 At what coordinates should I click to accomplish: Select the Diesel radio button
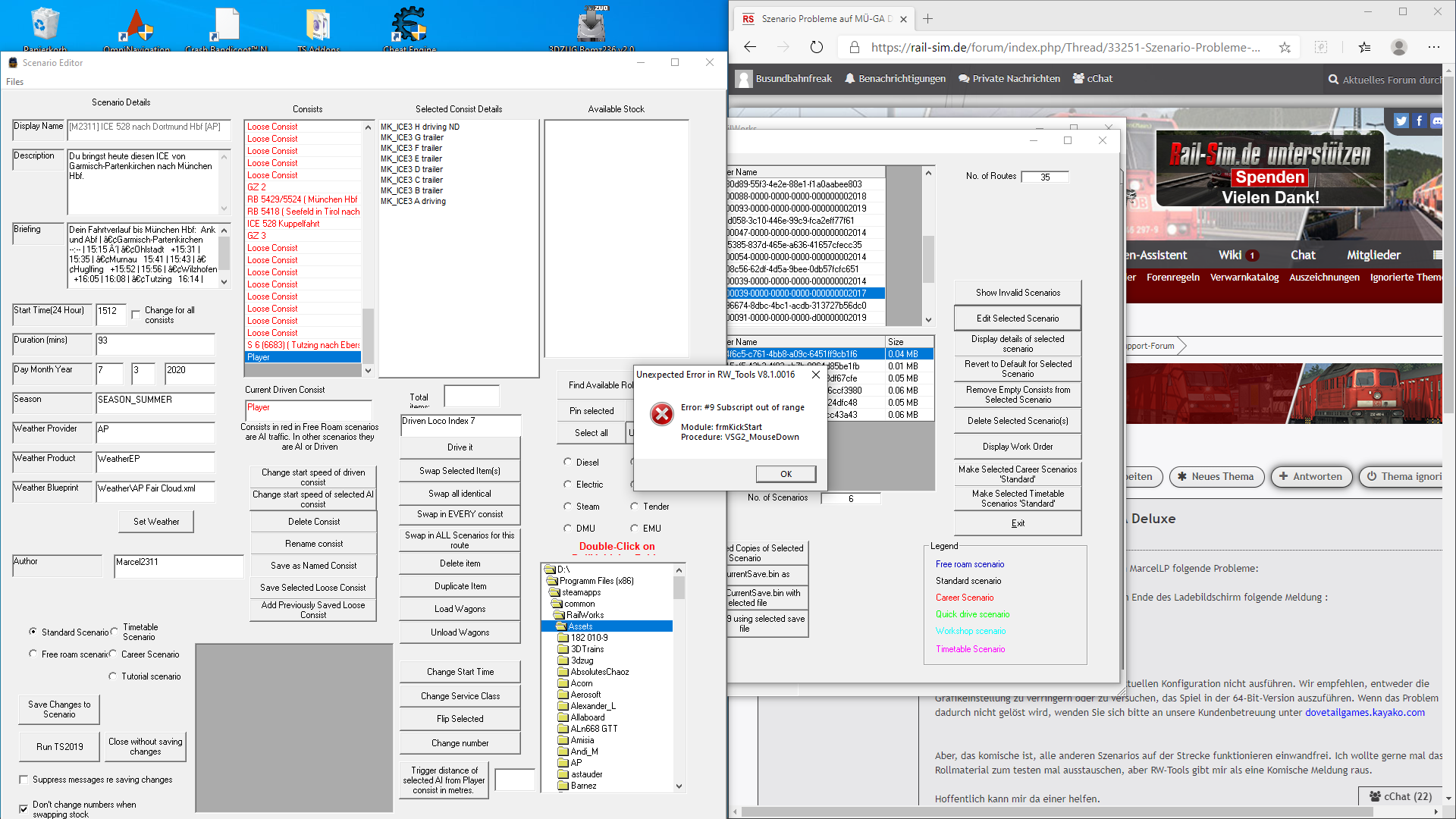coord(567,462)
